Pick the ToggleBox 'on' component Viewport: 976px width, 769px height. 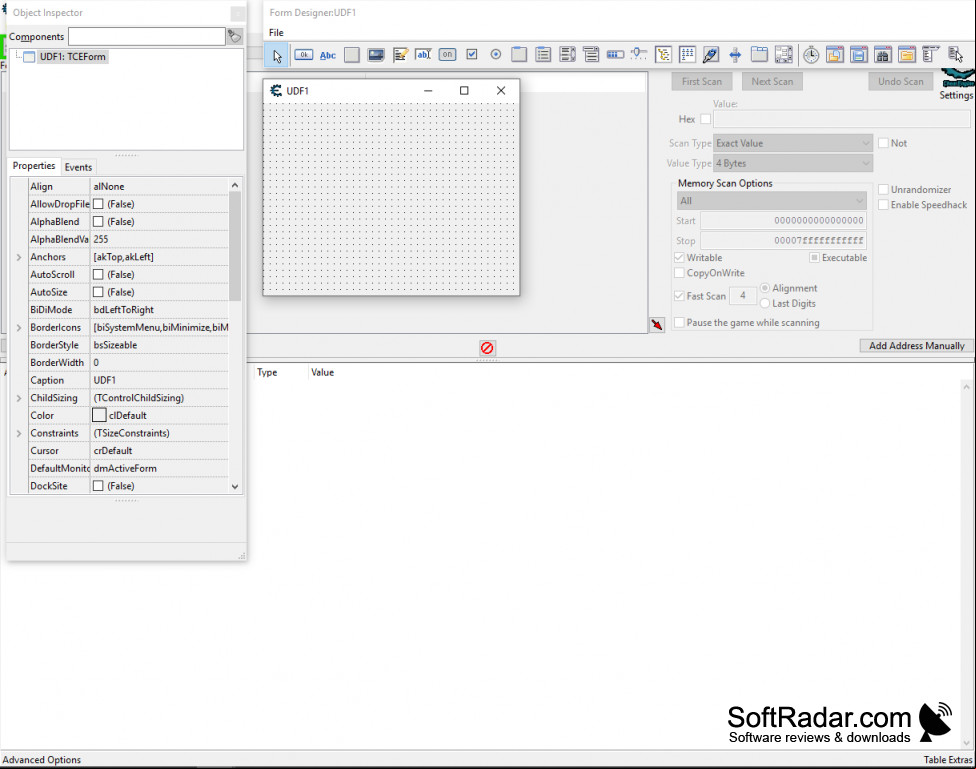(x=447, y=55)
